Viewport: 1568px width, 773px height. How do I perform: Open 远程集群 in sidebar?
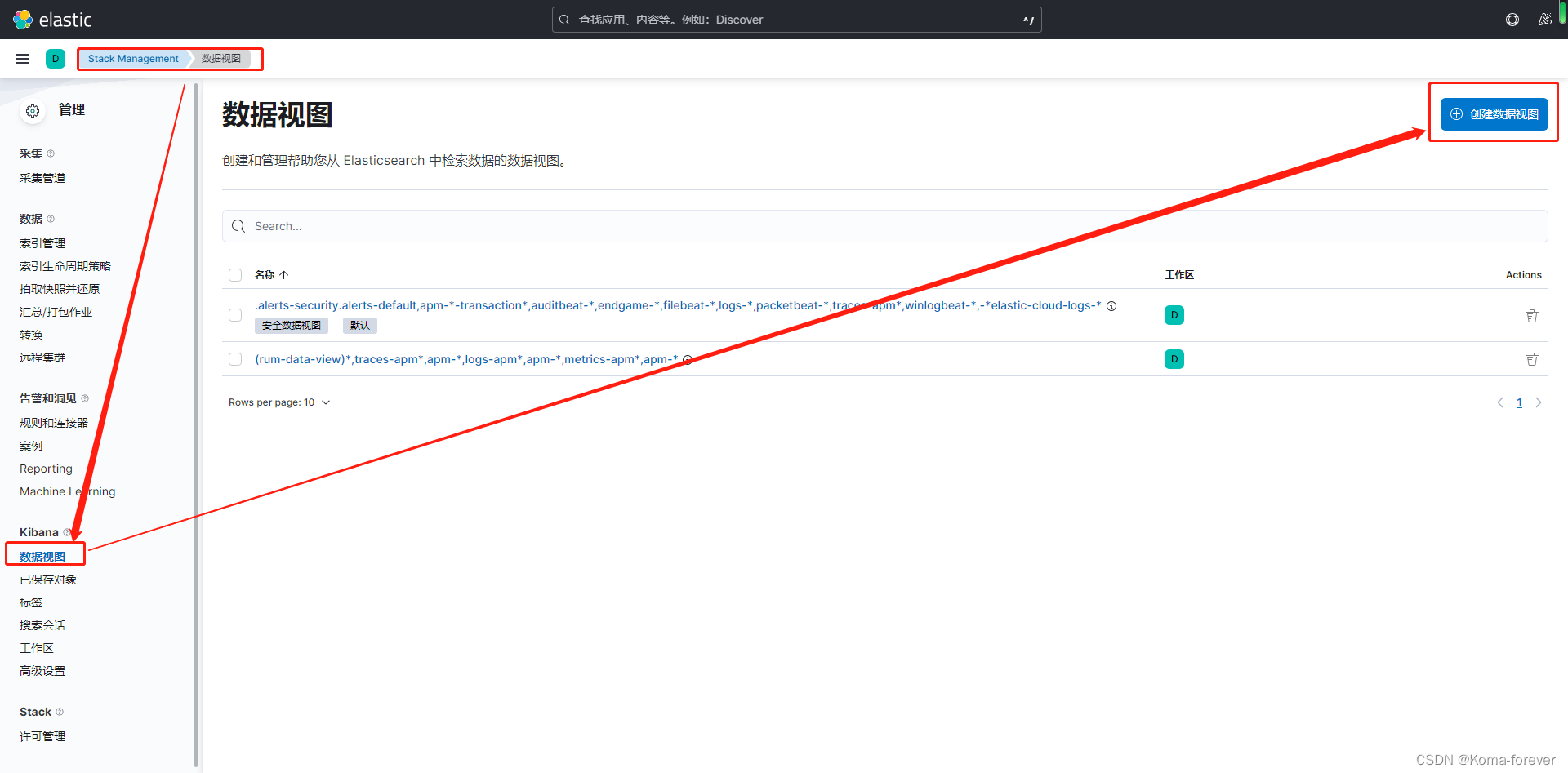(x=42, y=358)
